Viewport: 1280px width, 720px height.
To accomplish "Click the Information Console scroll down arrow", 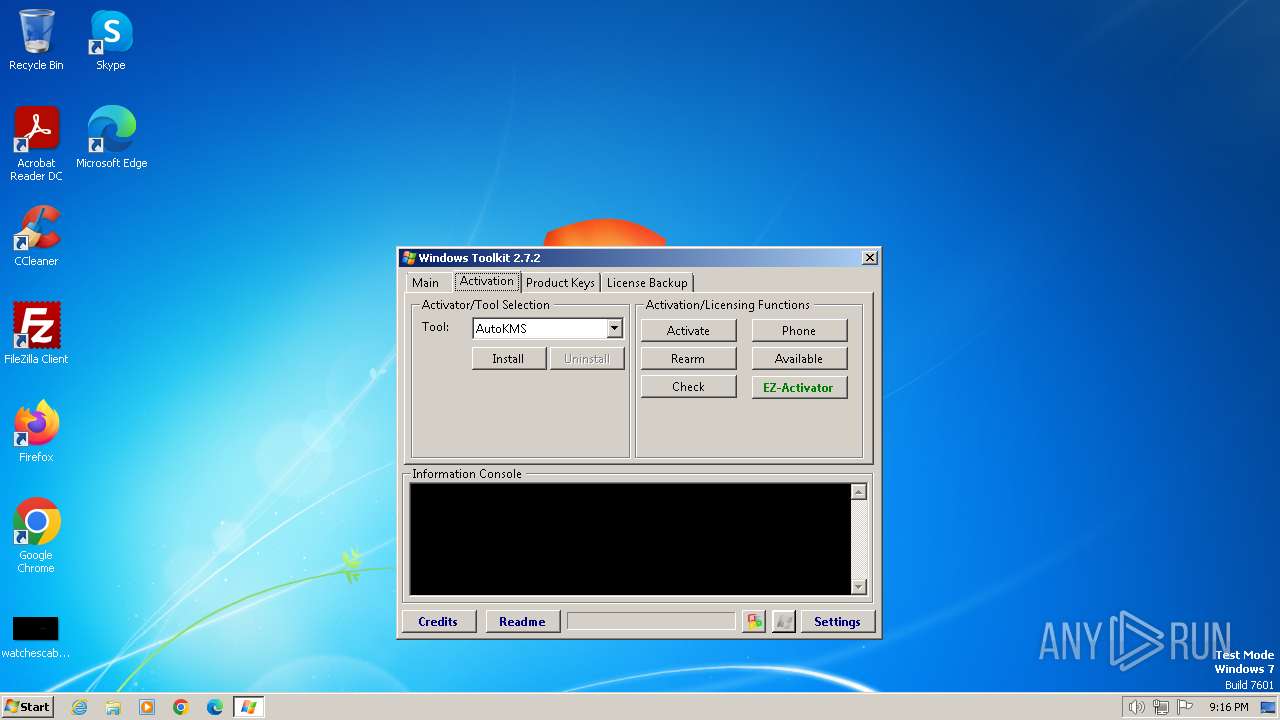I will (858, 587).
